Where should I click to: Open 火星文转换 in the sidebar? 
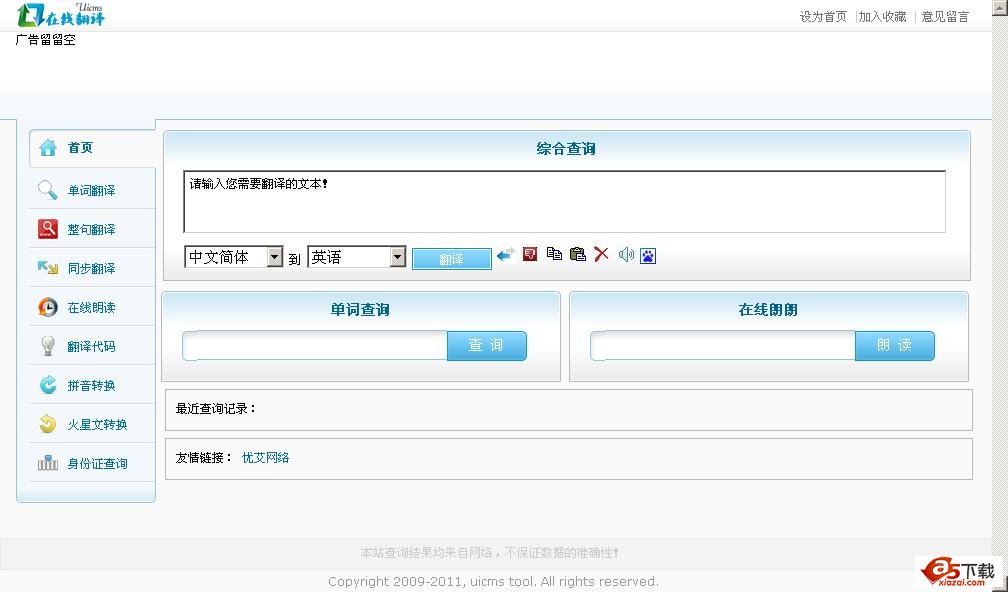(93, 424)
